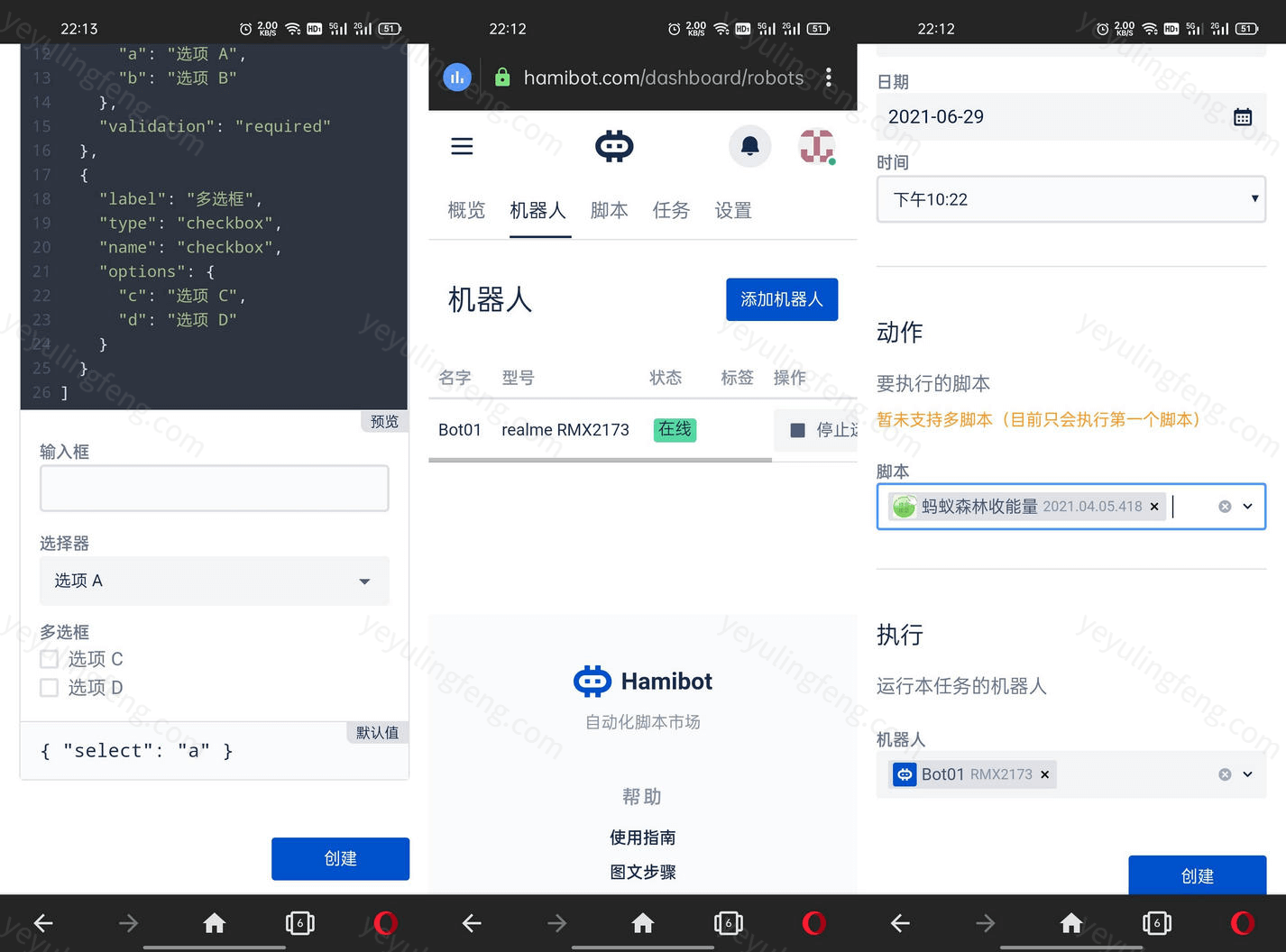Switch to 脚本 tab
This screenshot has height=952, width=1286.
pyautogui.click(x=610, y=211)
